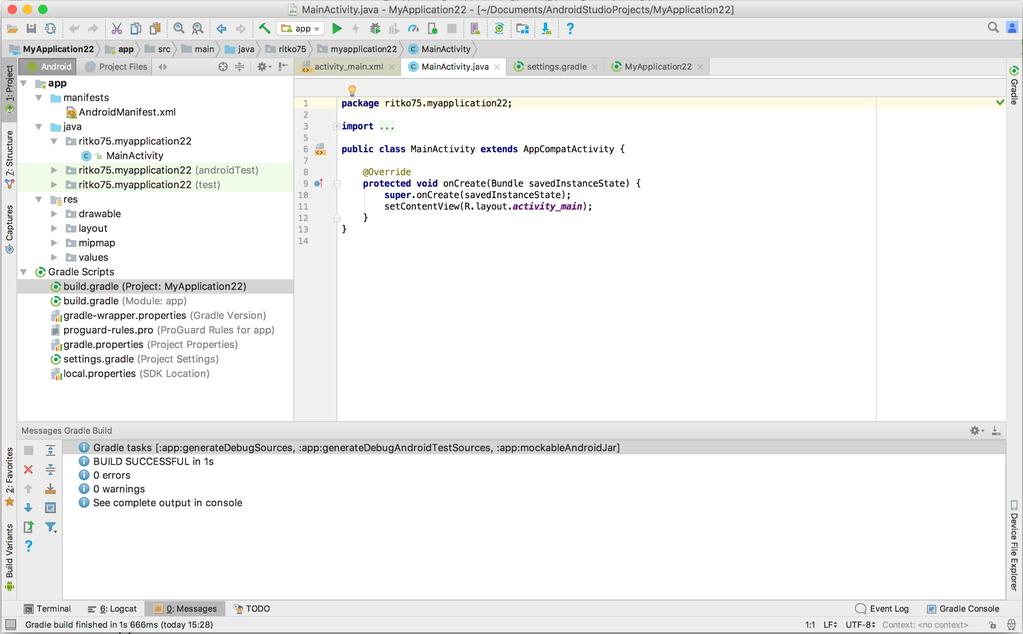
Task: Navigate back with the blue arrow
Action: pos(222,29)
